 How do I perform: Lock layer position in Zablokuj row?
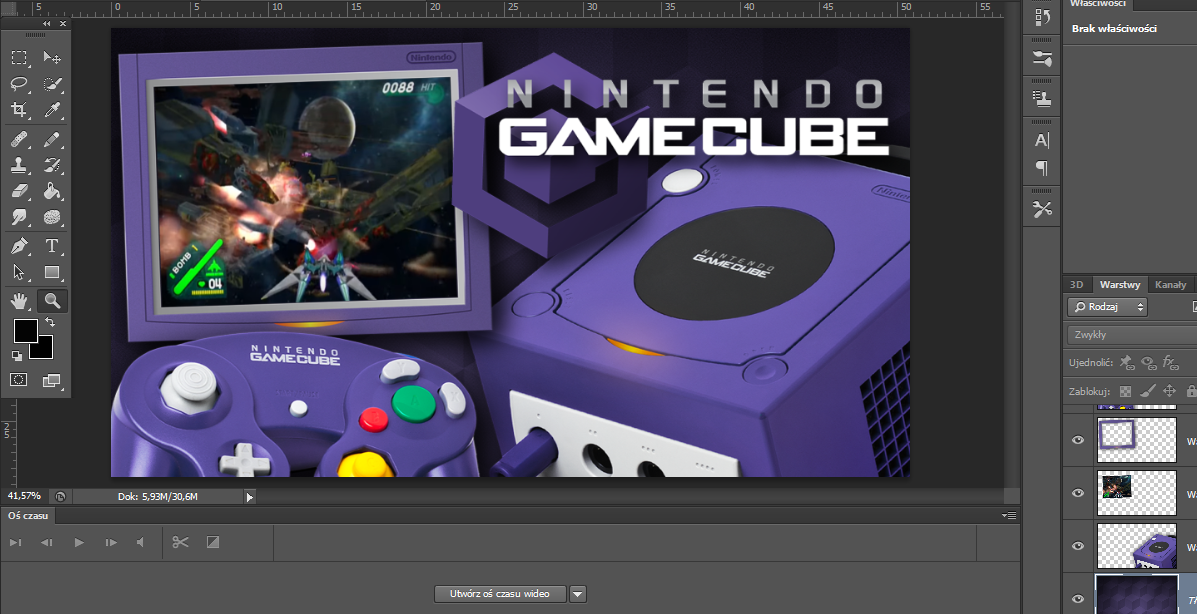[x=1170, y=391]
